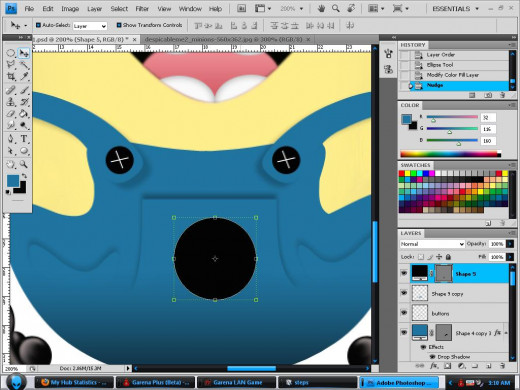Viewport: 520px width, 390px height.
Task: Create new adjustment layer icon
Action: 462,366
